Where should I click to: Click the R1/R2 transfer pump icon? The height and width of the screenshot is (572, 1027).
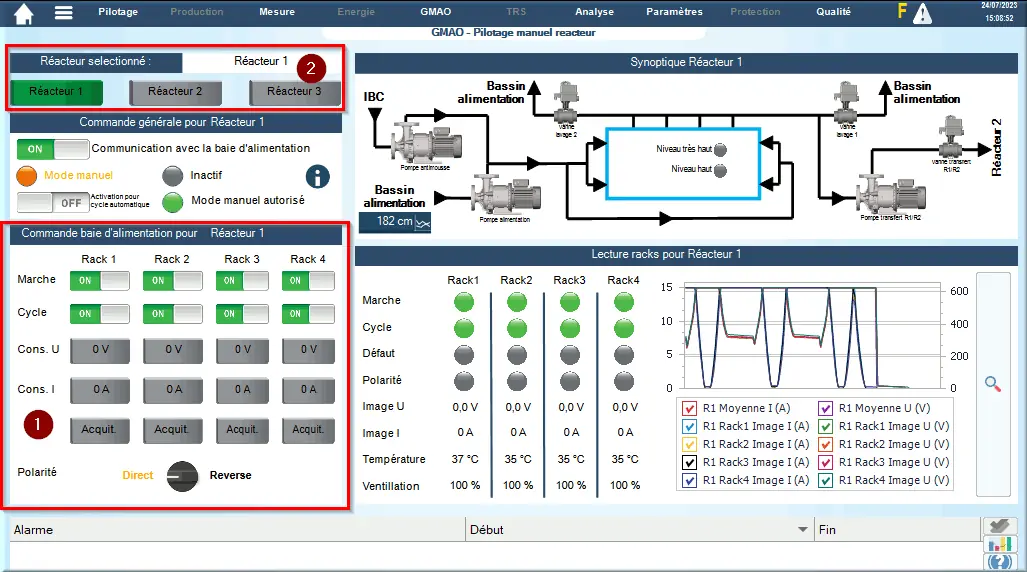coord(891,194)
